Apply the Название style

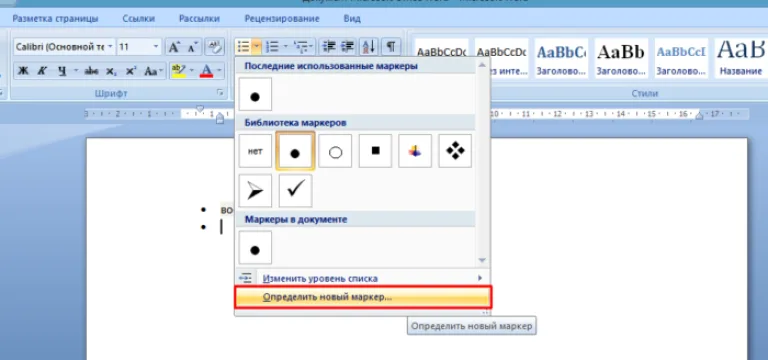[741, 58]
